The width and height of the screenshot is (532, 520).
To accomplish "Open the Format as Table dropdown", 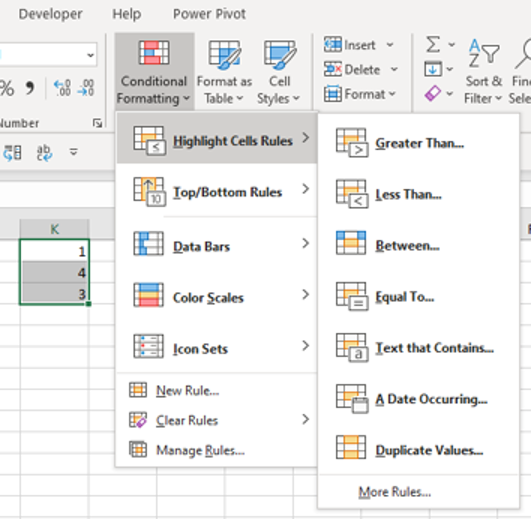I will click(x=224, y=72).
